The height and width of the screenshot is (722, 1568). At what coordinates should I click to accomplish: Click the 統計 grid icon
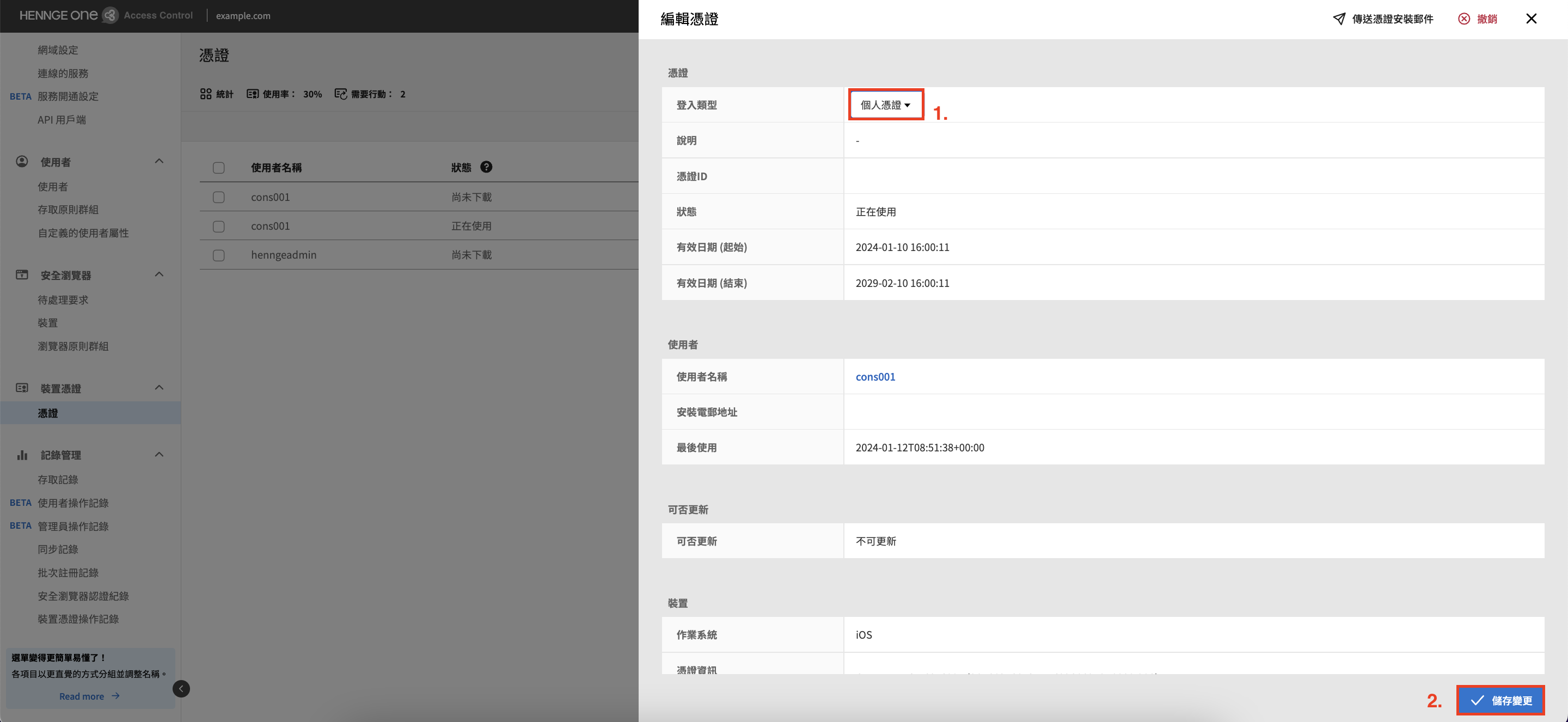(206, 94)
